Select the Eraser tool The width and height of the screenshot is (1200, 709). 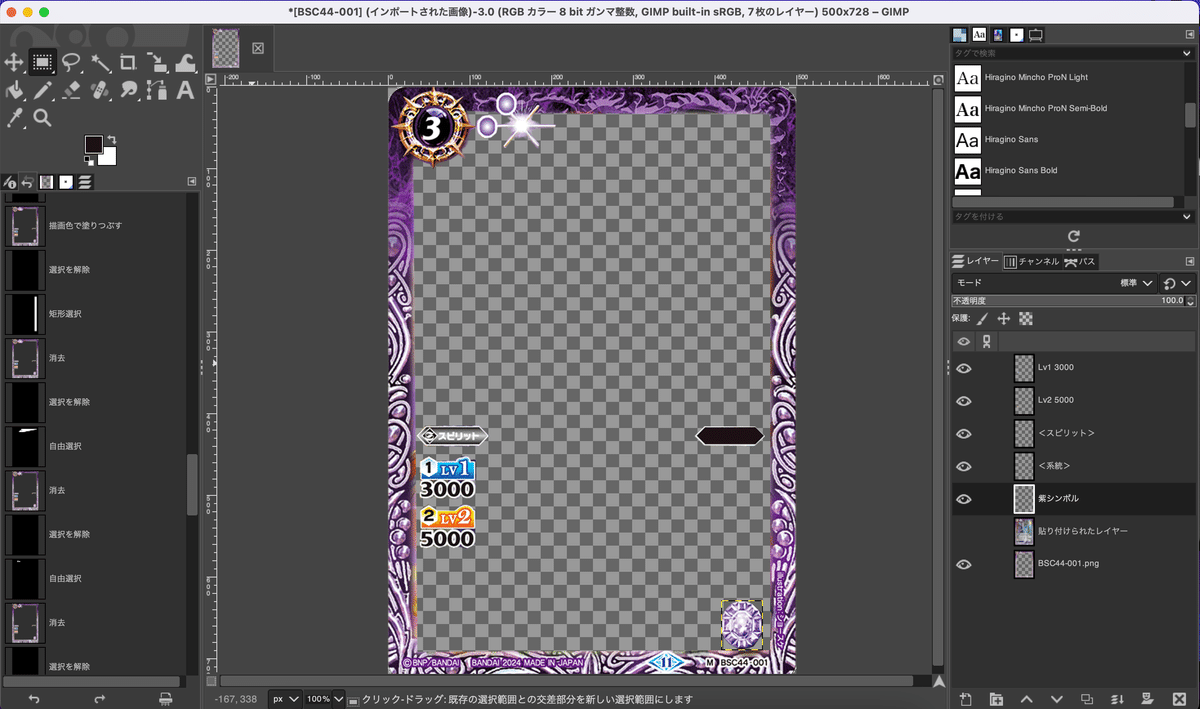point(71,90)
